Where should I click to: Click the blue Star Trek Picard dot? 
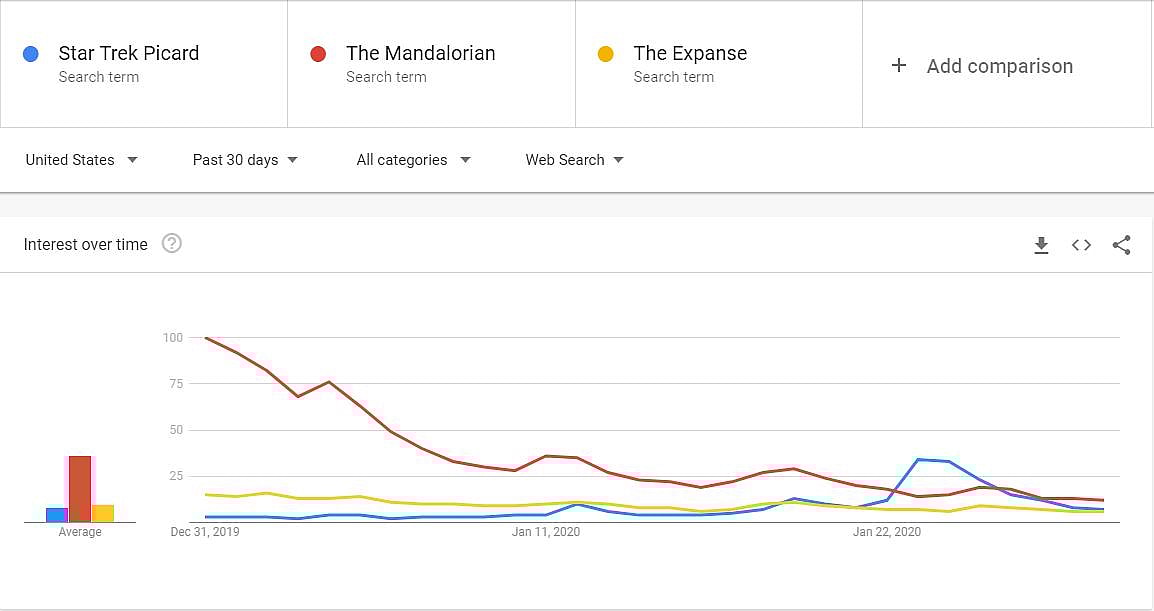[31, 54]
